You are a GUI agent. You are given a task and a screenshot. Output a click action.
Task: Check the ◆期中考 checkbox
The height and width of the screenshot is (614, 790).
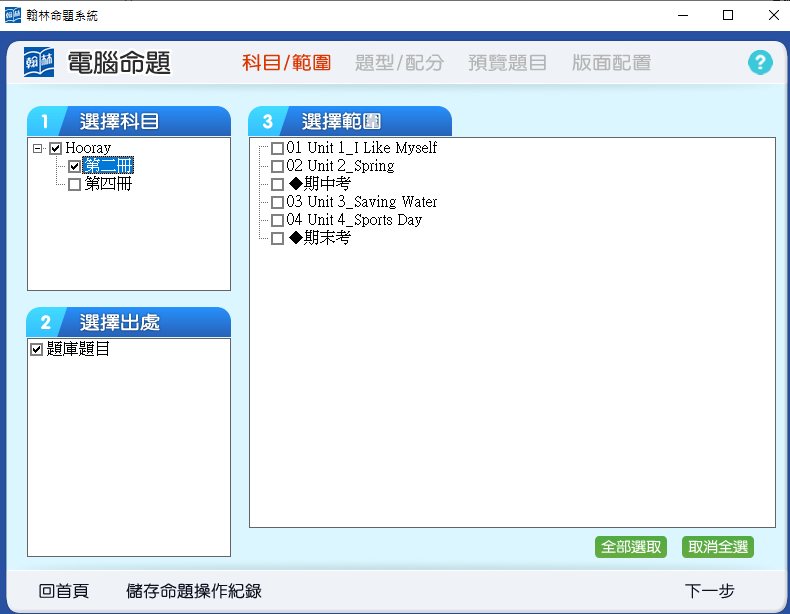pos(277,184)
